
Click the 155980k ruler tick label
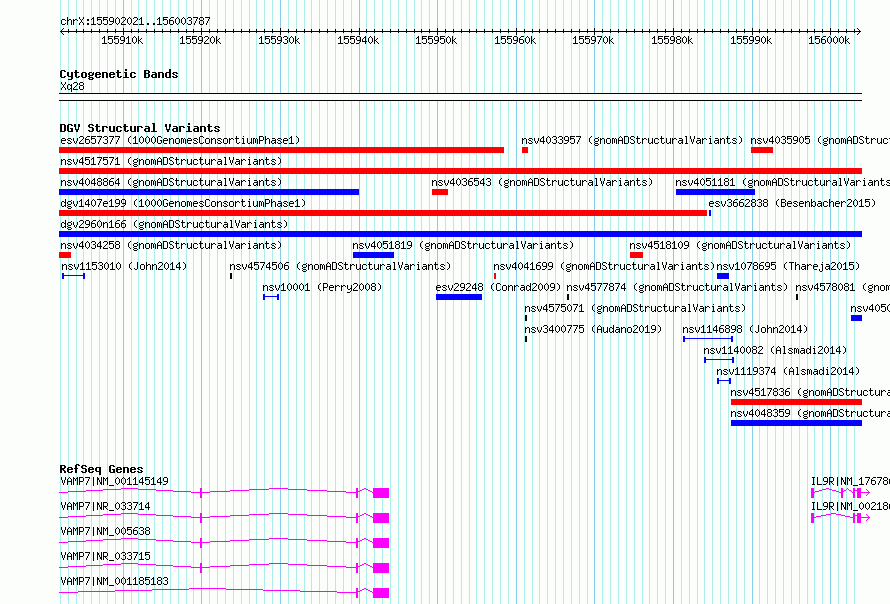(x=672, y=40)
